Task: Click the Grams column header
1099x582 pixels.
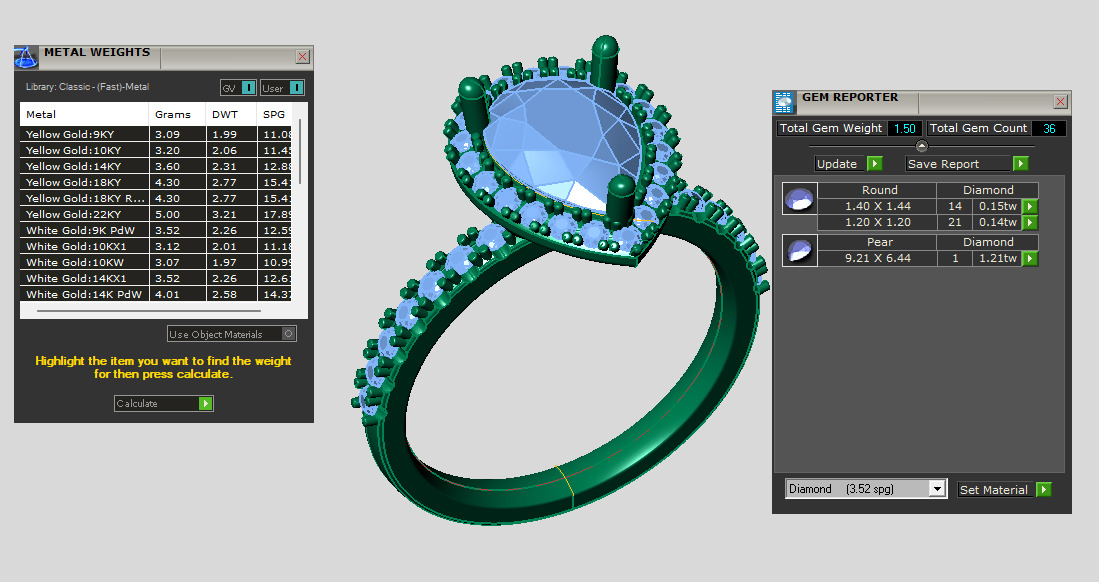Action: tap(177, 114)
